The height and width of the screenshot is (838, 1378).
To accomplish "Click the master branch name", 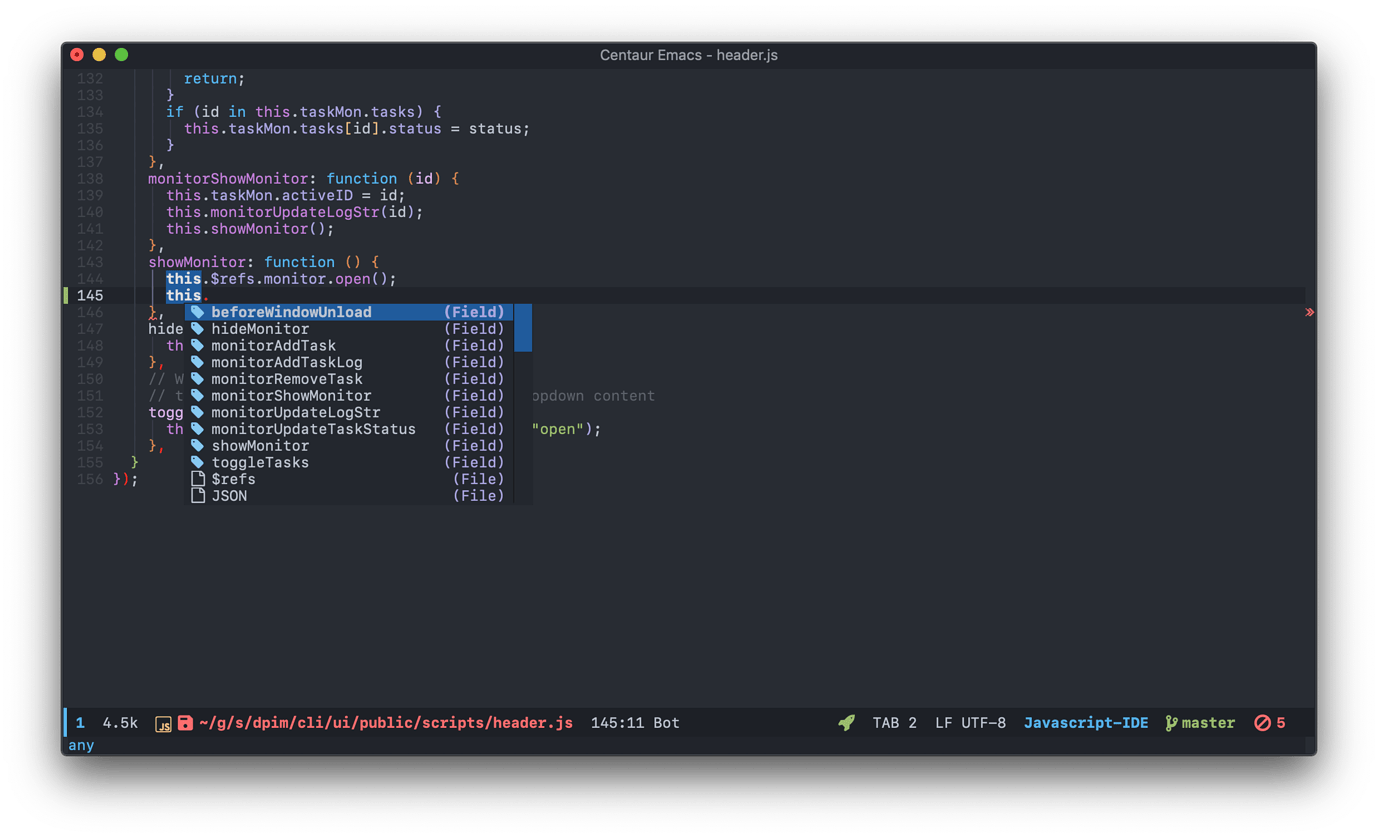I will 1208,722.
